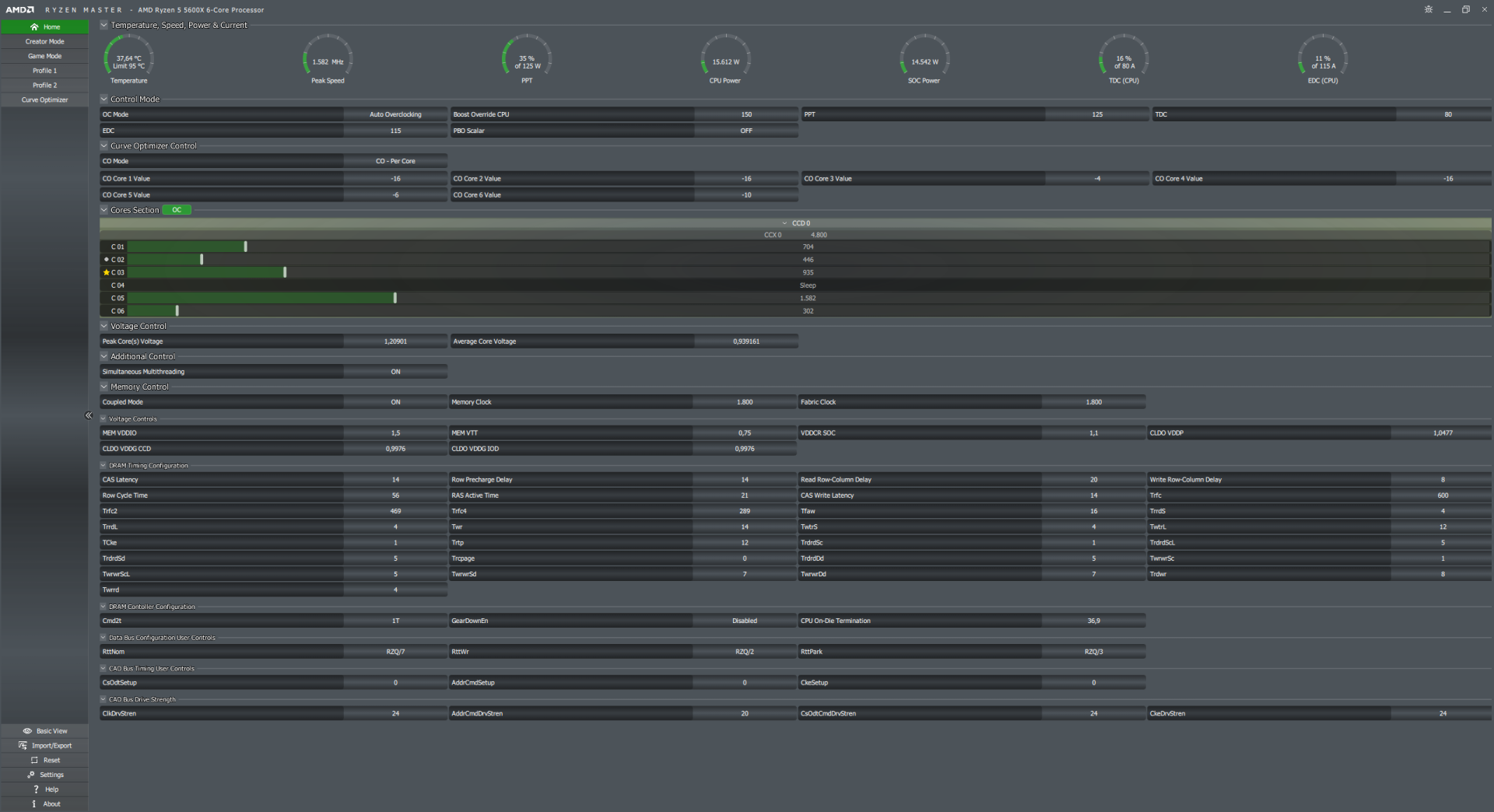Open Settings using the gear icon
Image resolution: width=1494 pixels, height=812 pixels.
31,775
